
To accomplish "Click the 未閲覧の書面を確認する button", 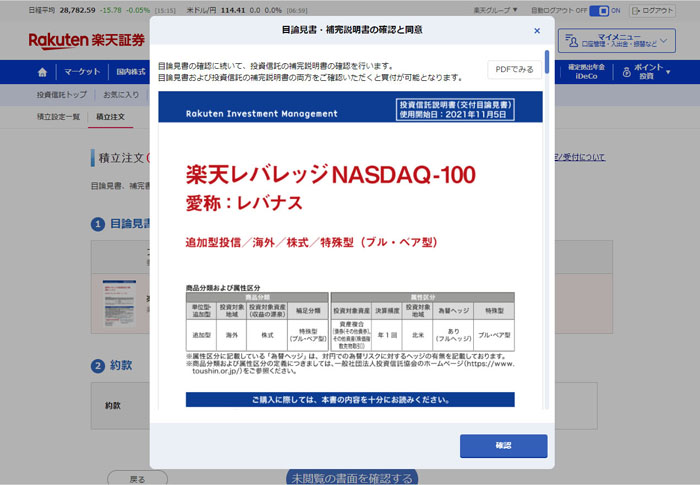I will [350, 475].
